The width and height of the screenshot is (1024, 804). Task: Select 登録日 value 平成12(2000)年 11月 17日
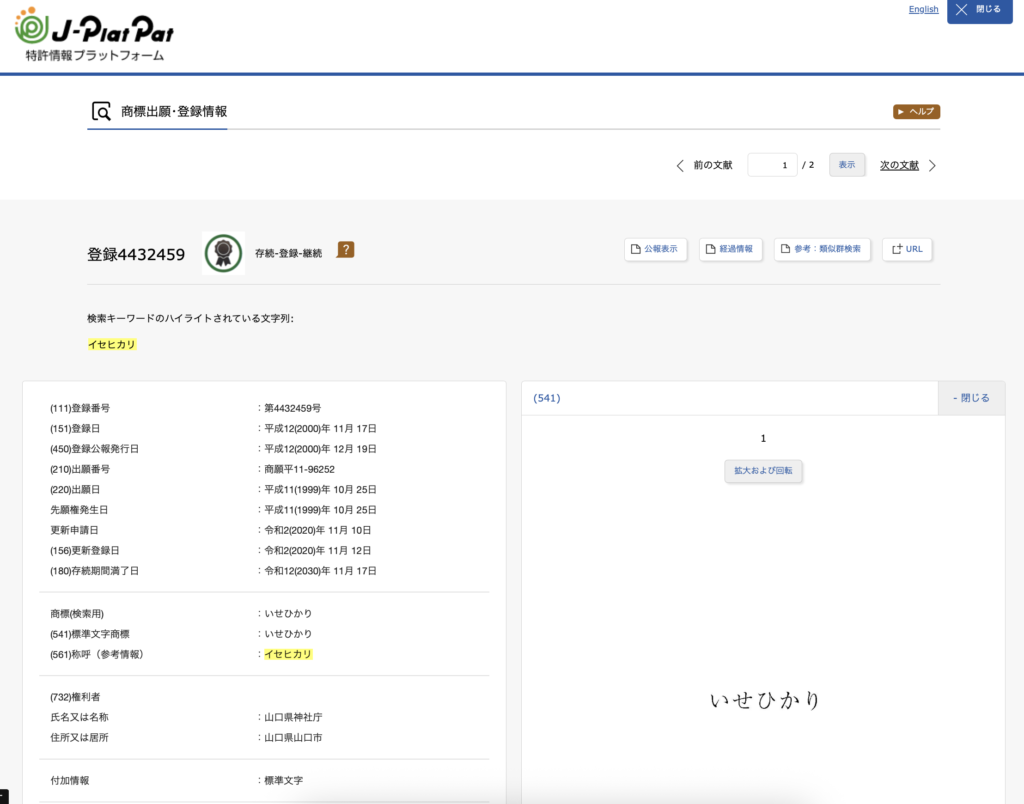click(320, 428)
